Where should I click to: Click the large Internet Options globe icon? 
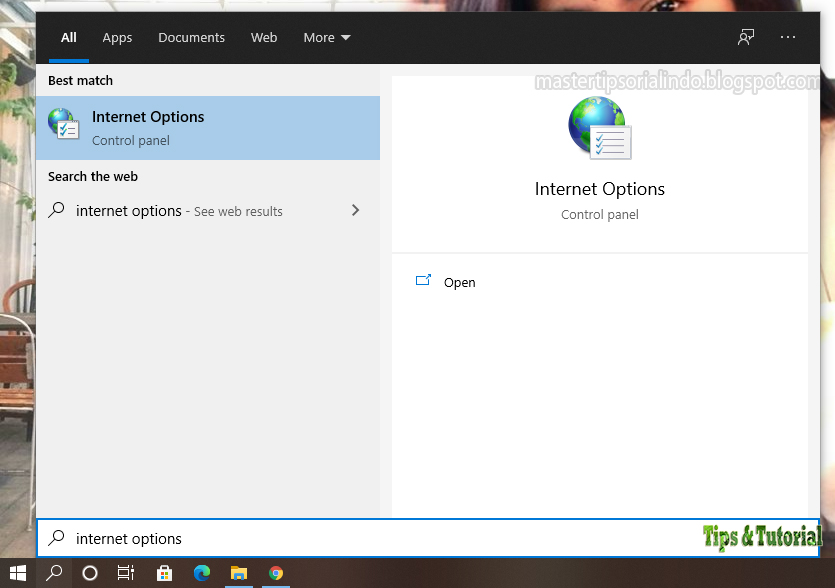point(599,127)
